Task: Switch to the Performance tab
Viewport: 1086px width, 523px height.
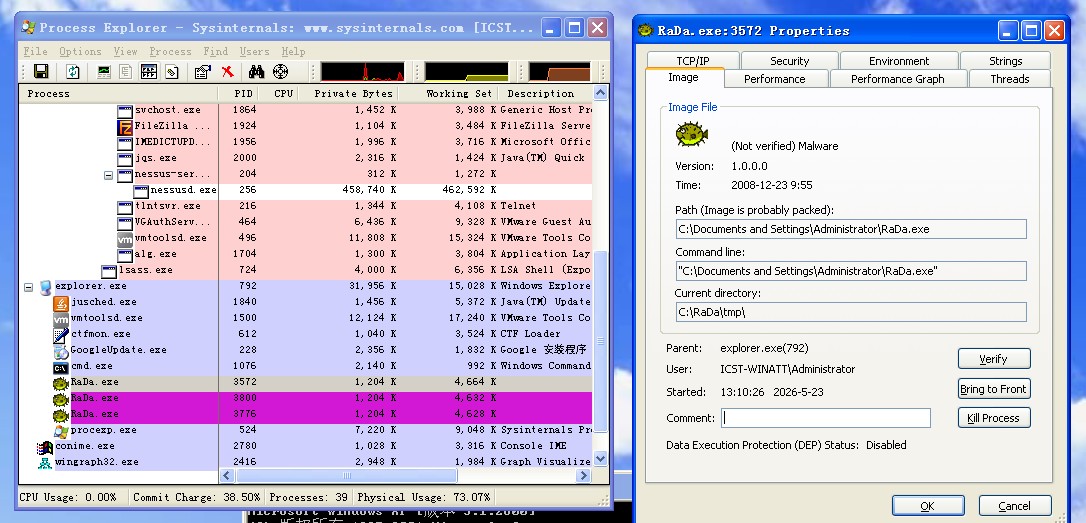Action: coord(774,79)
